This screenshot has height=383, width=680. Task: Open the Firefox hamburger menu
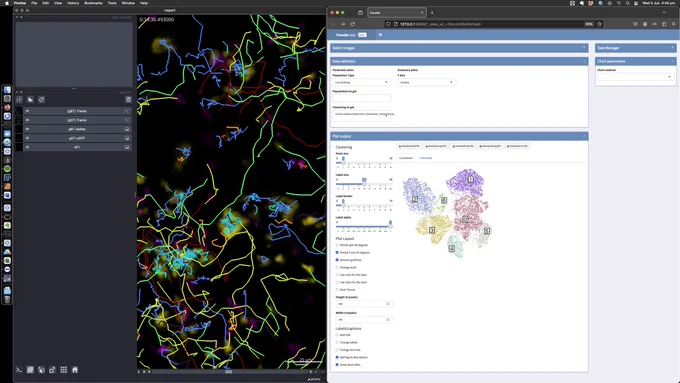pyautogui.click(x=673, y=24)
